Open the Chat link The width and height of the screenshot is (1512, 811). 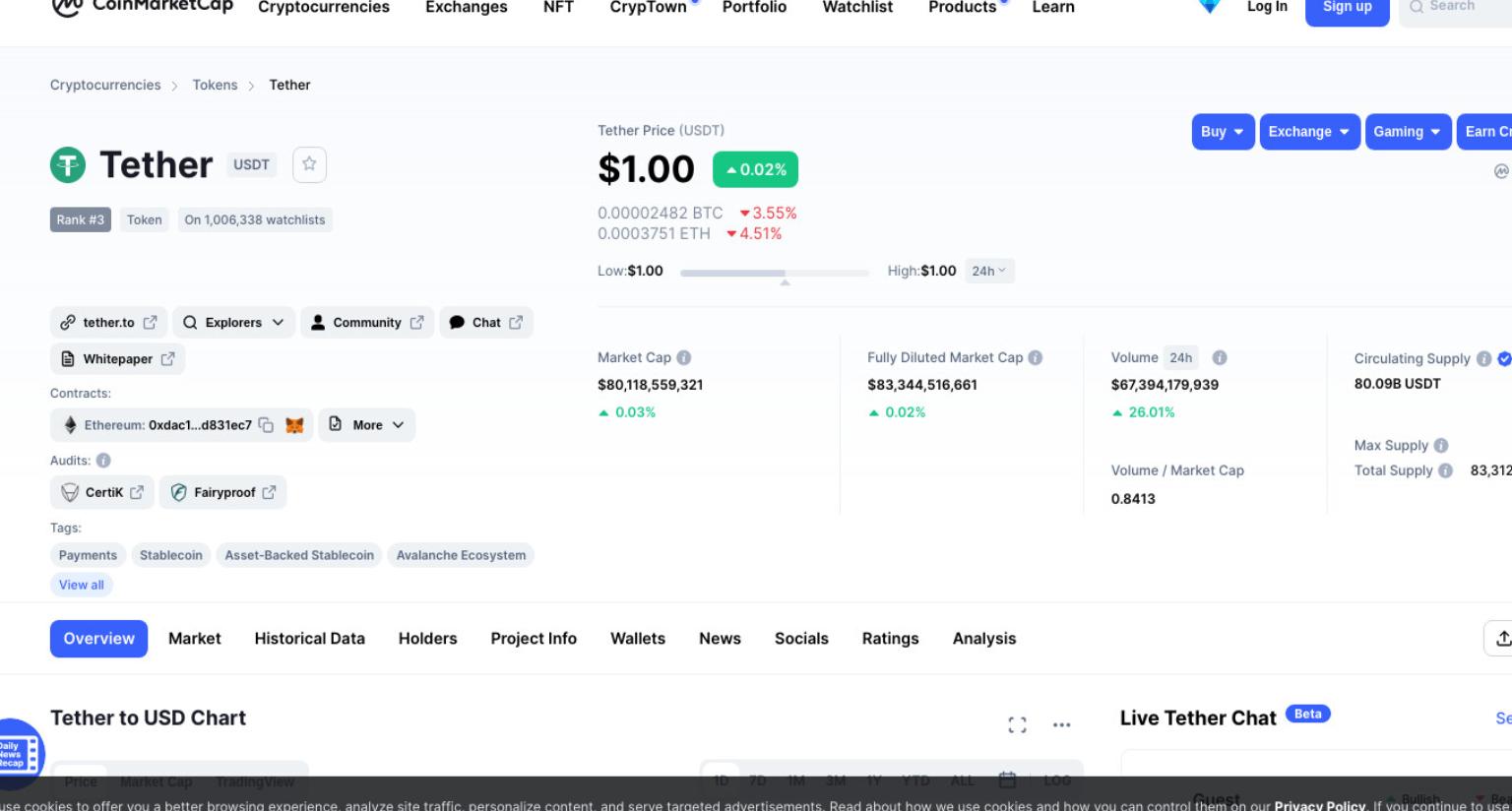tap(486, 322)
